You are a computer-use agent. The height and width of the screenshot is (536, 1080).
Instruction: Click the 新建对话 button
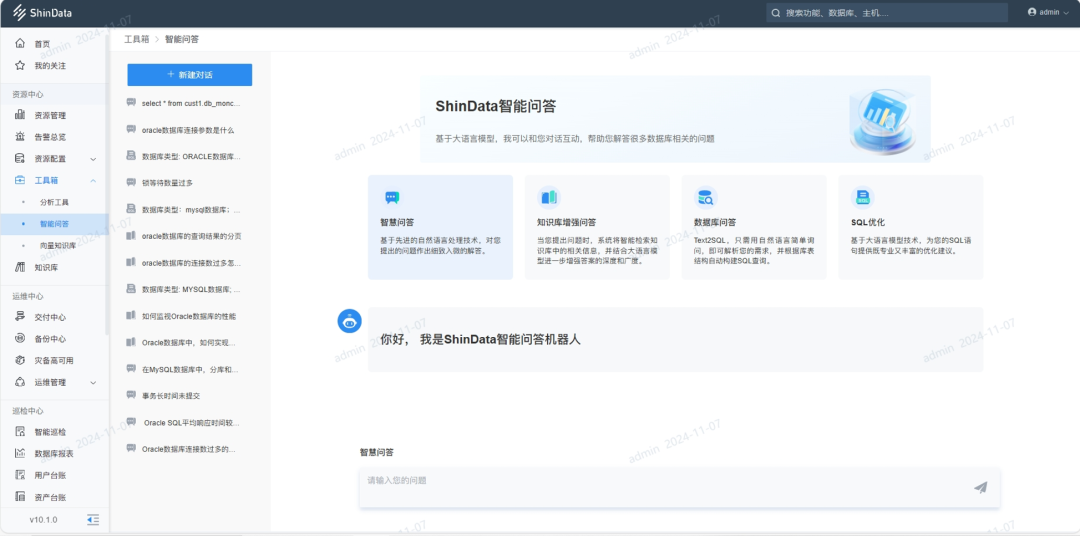[189, 74]
